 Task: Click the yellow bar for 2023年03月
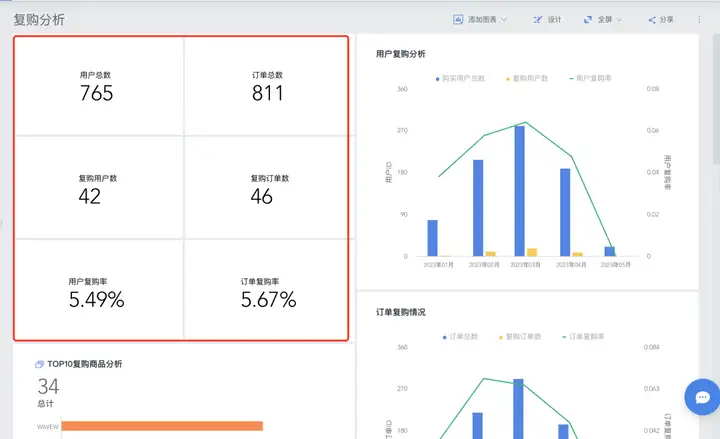532,252
